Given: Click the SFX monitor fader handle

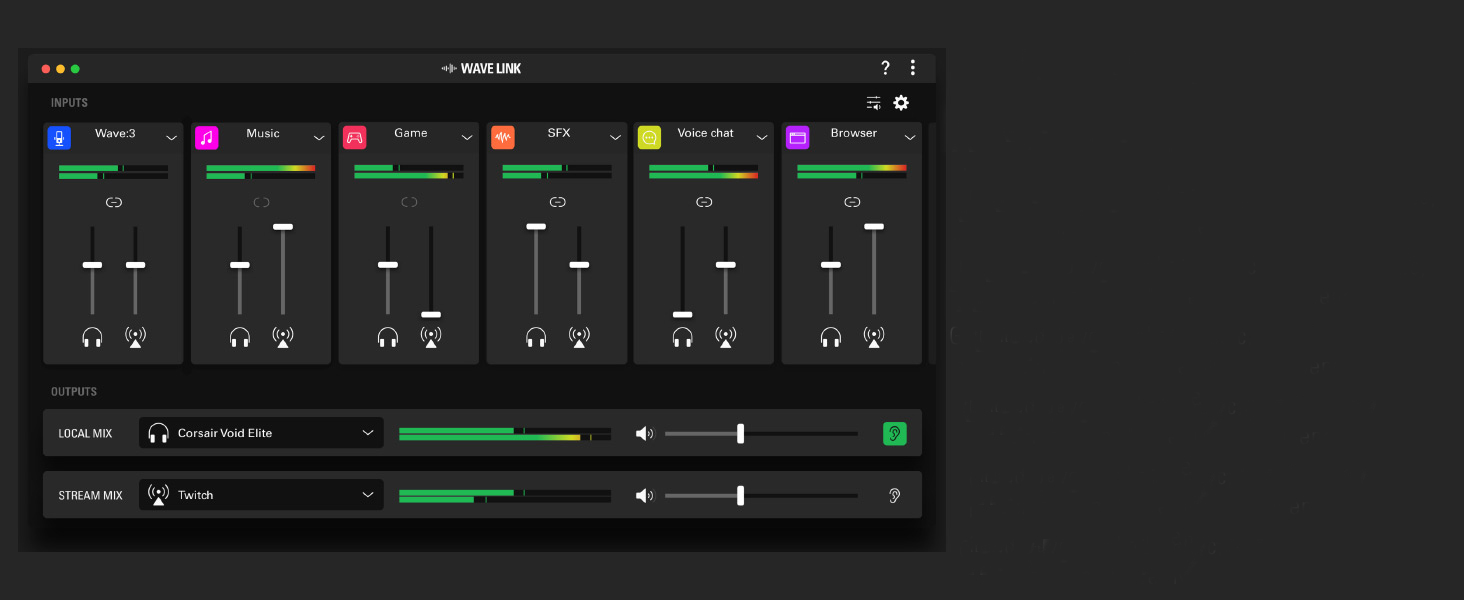Looking at the screenshot, I should [x=536, y=227].
